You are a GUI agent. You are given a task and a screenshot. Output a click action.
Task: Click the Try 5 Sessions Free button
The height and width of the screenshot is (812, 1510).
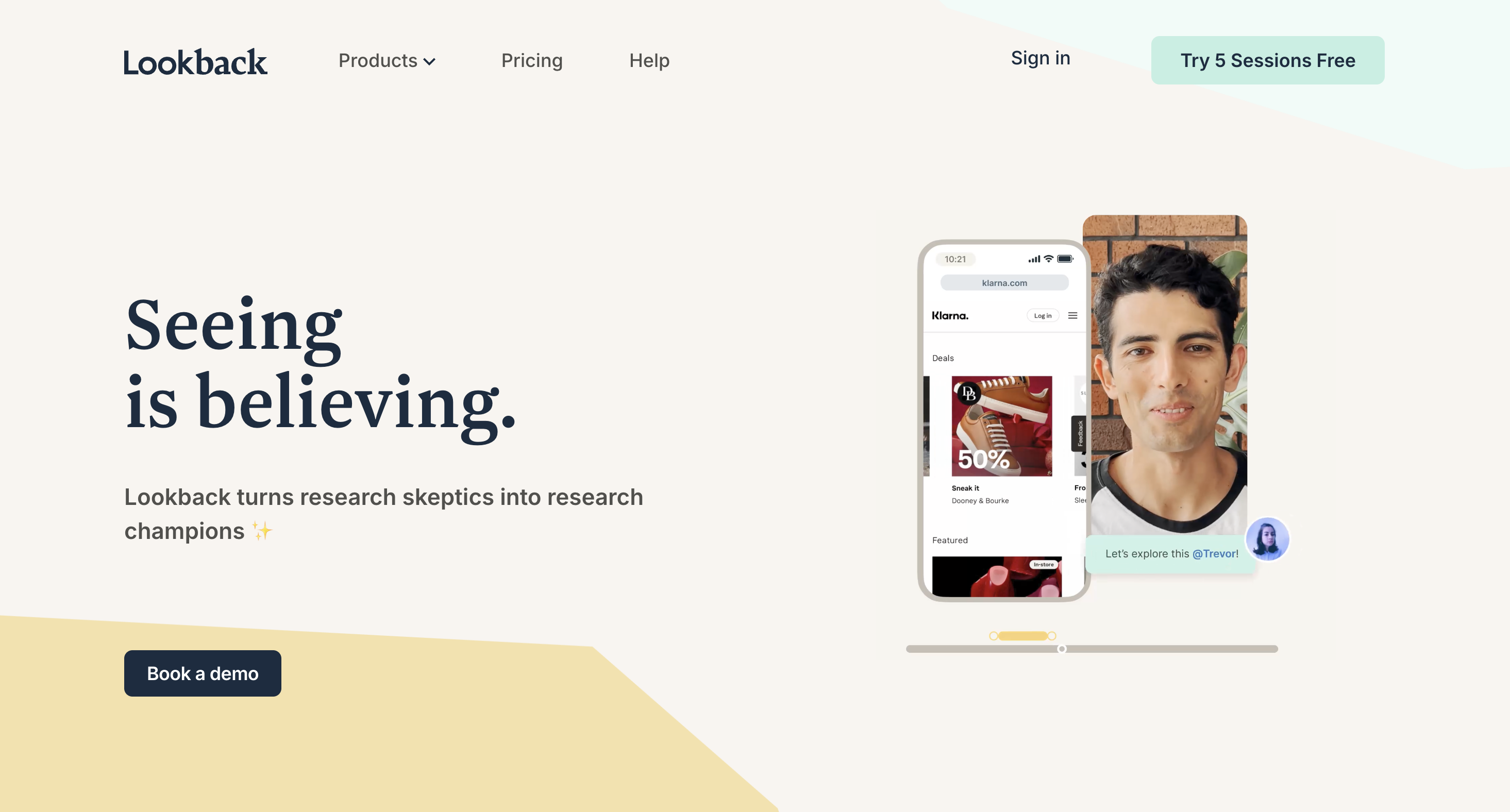pos(1268,59)
